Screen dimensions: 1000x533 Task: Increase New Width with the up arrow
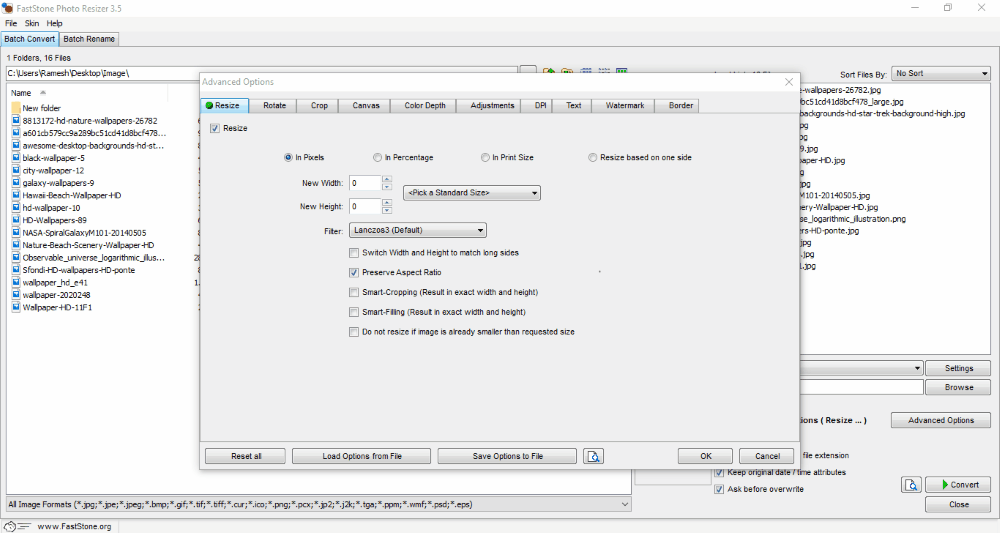pyautogui.click(x=386, y=179)
